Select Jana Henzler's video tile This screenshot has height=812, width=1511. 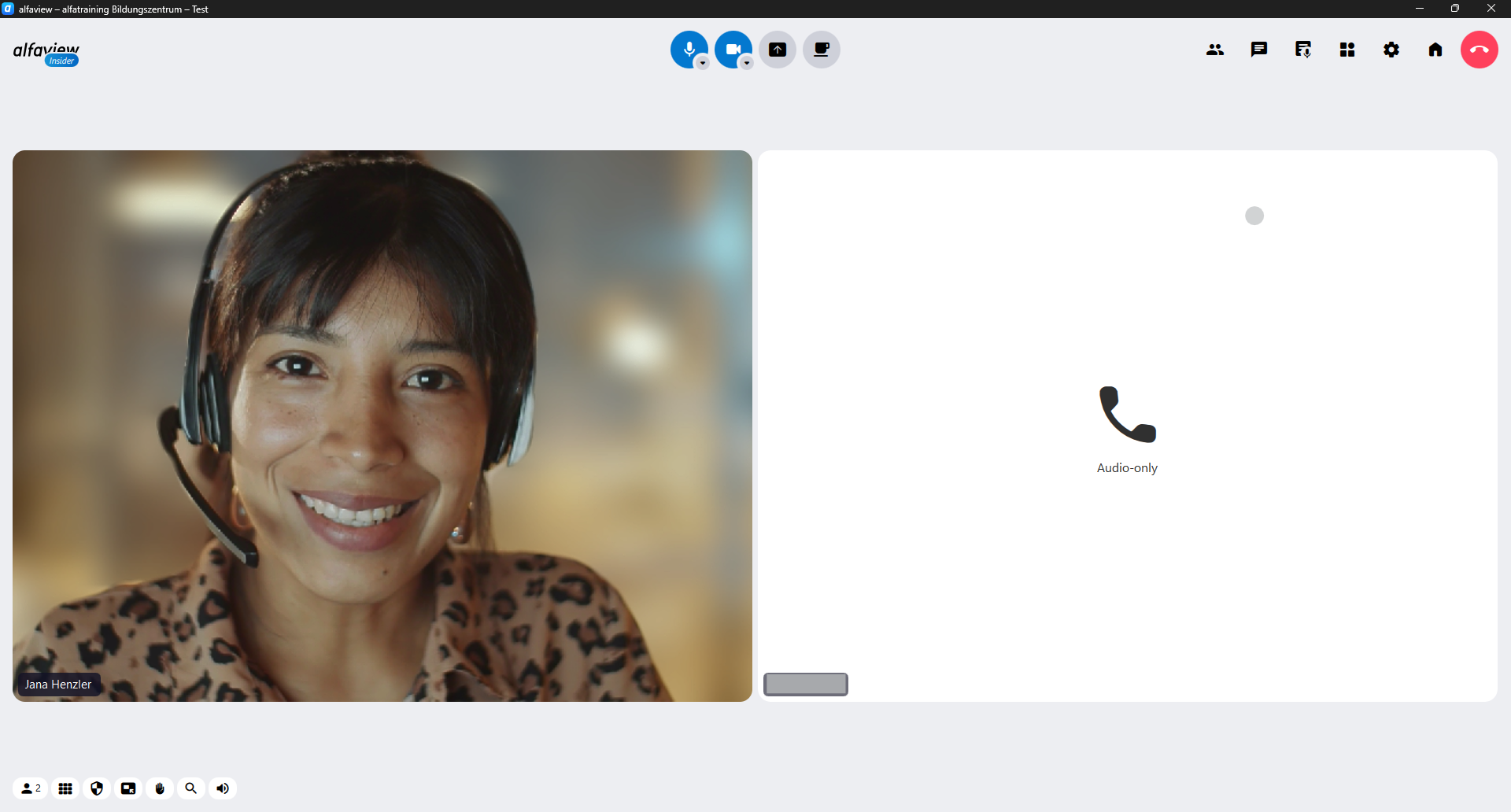(382, 426)
